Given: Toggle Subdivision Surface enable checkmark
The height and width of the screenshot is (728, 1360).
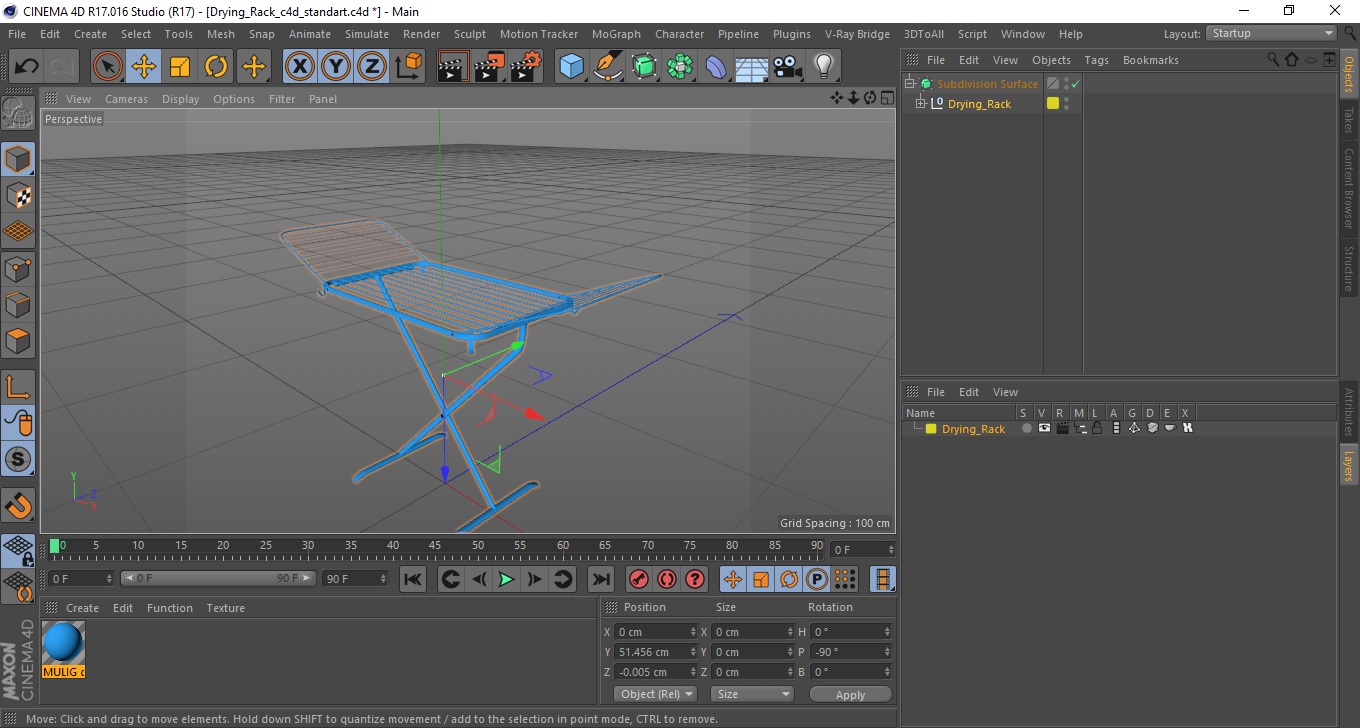Looking at the screenshot, I should pyautogui.click(x=1076, y=84).
